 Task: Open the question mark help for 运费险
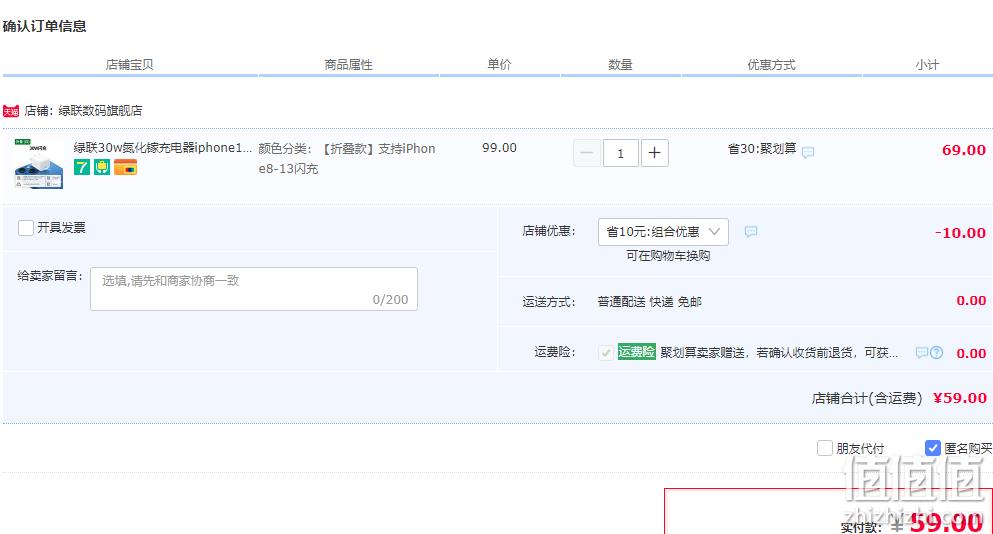[x=937, y=353]
